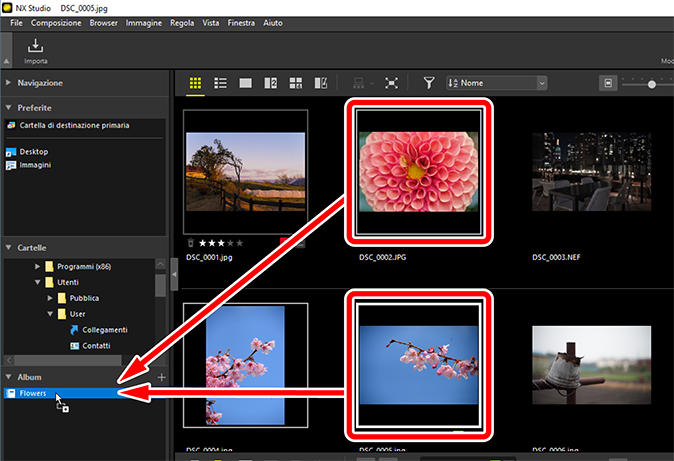Open the Nome sort order dropdown
The width and height of the screenshot is (674, 461).
click(x=497, y=83)
